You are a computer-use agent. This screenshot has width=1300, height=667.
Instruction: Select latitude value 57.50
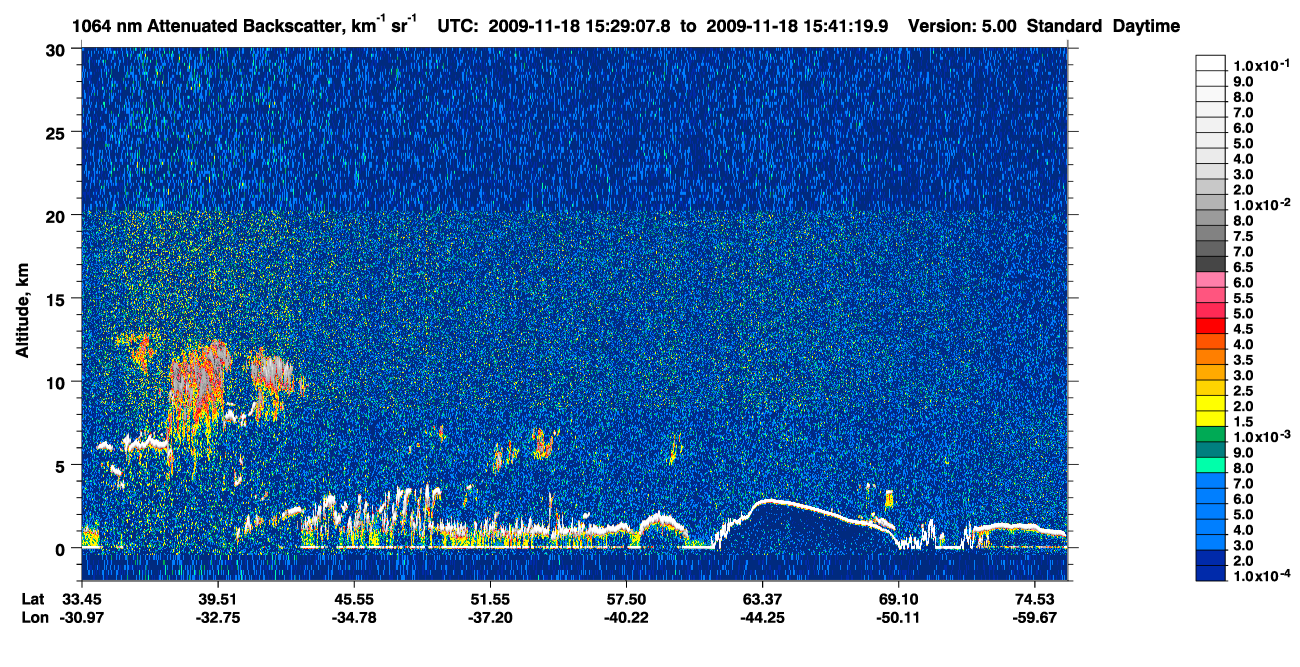(x=625, y=599)
